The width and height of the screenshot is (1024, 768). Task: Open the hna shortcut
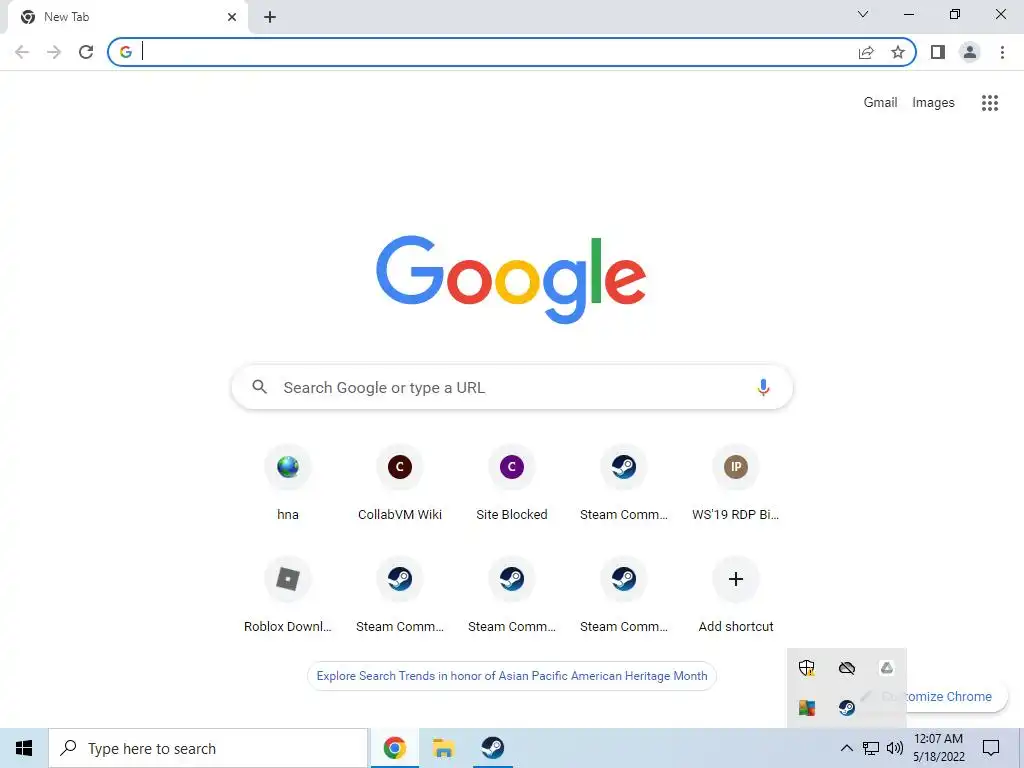(288, 482)
